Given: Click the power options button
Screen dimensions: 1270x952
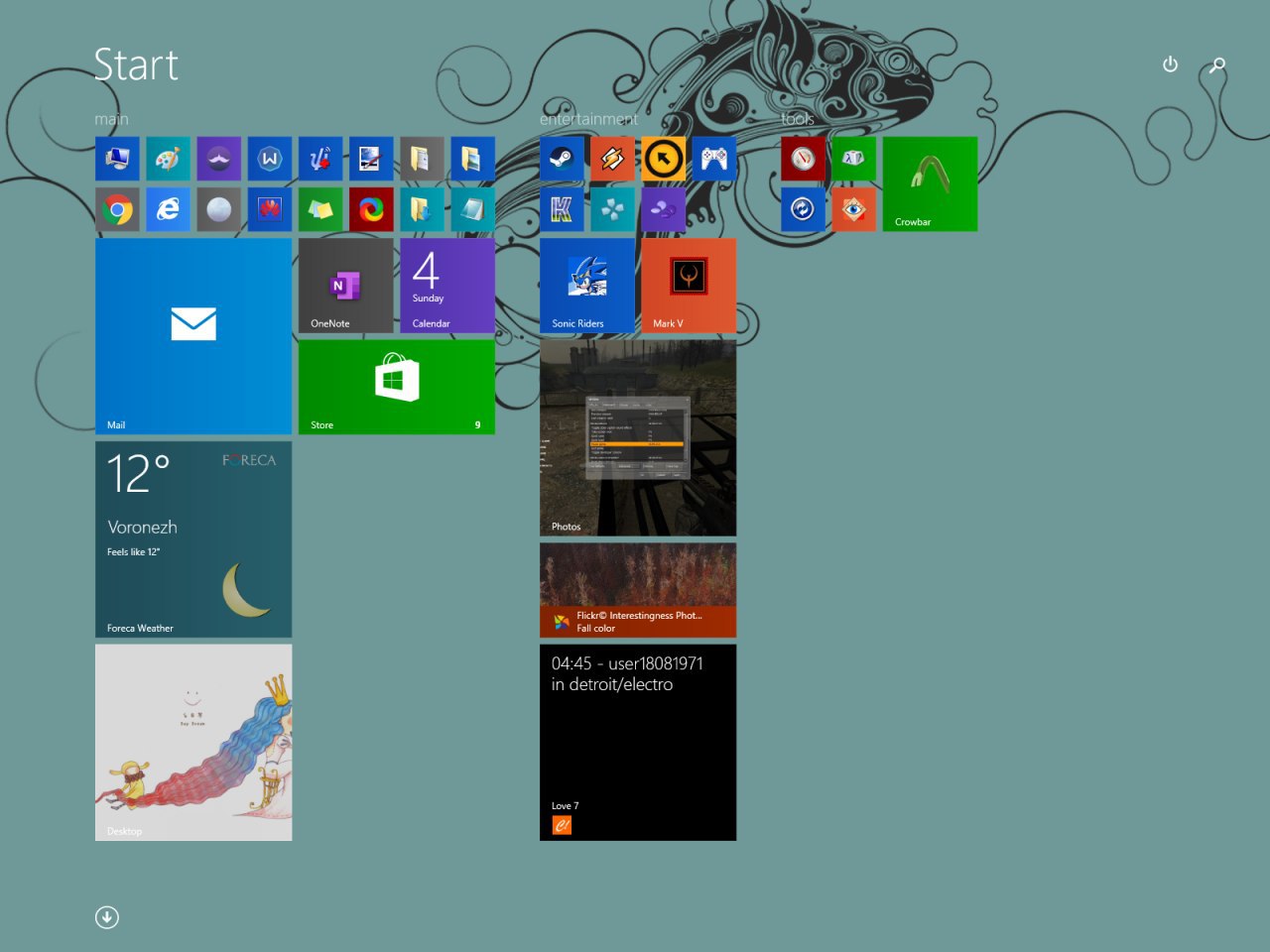Looking at the screenshot, I should click(x=1170, y=64).
